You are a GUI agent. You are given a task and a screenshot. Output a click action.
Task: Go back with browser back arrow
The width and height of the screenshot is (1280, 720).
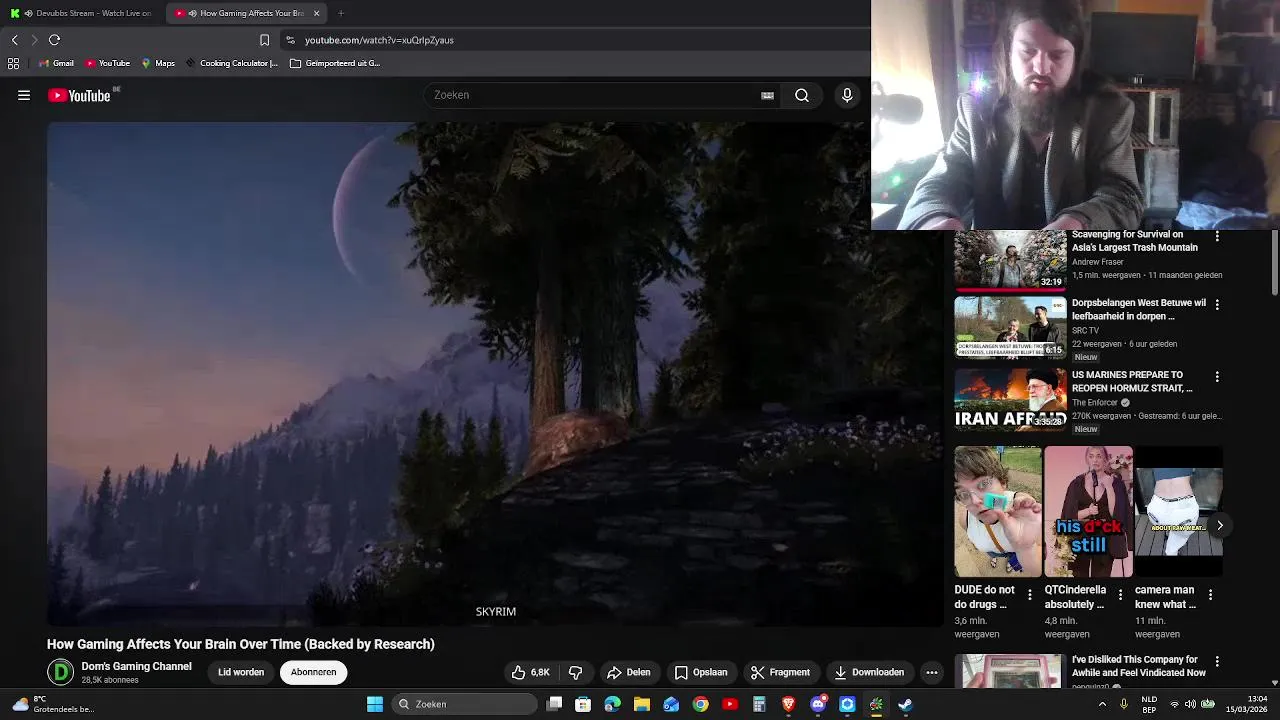tap(14, 40)
